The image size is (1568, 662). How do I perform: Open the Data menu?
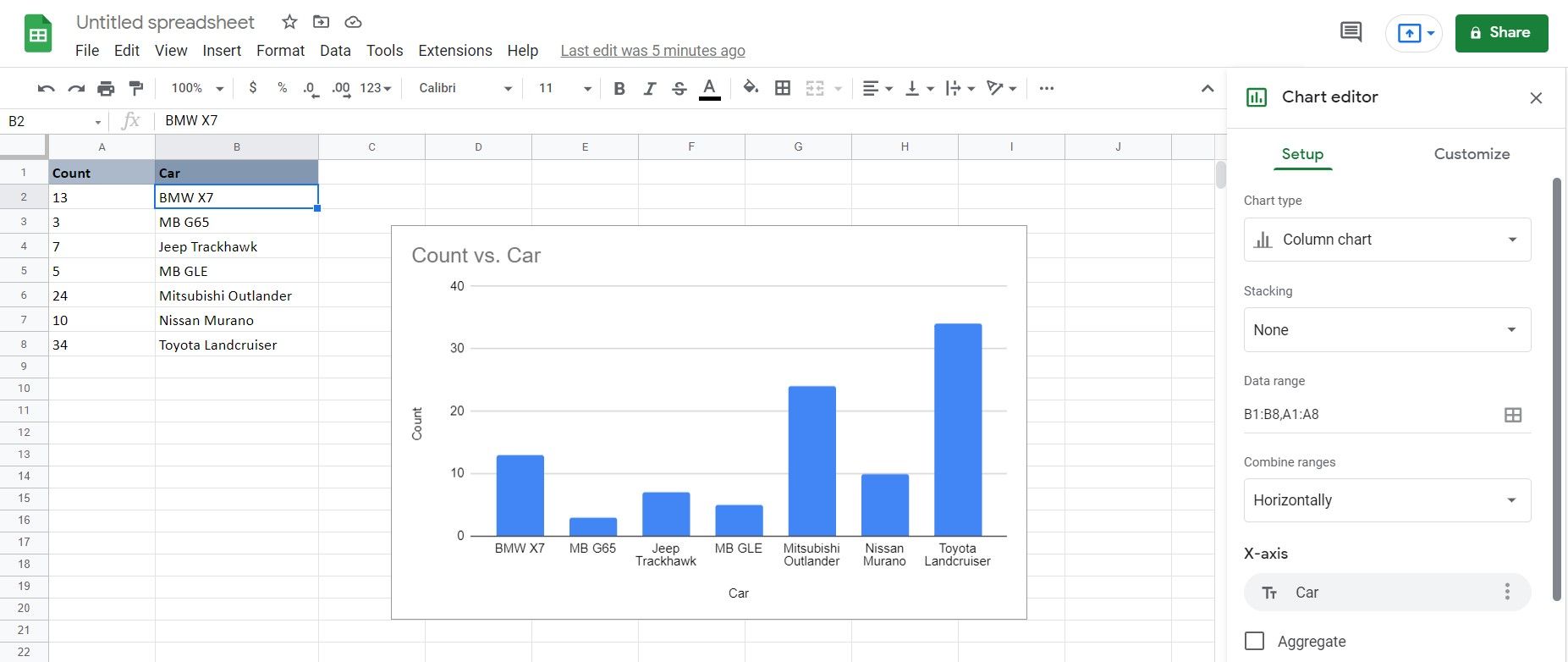pyautogui.click(x=335, y=51)
